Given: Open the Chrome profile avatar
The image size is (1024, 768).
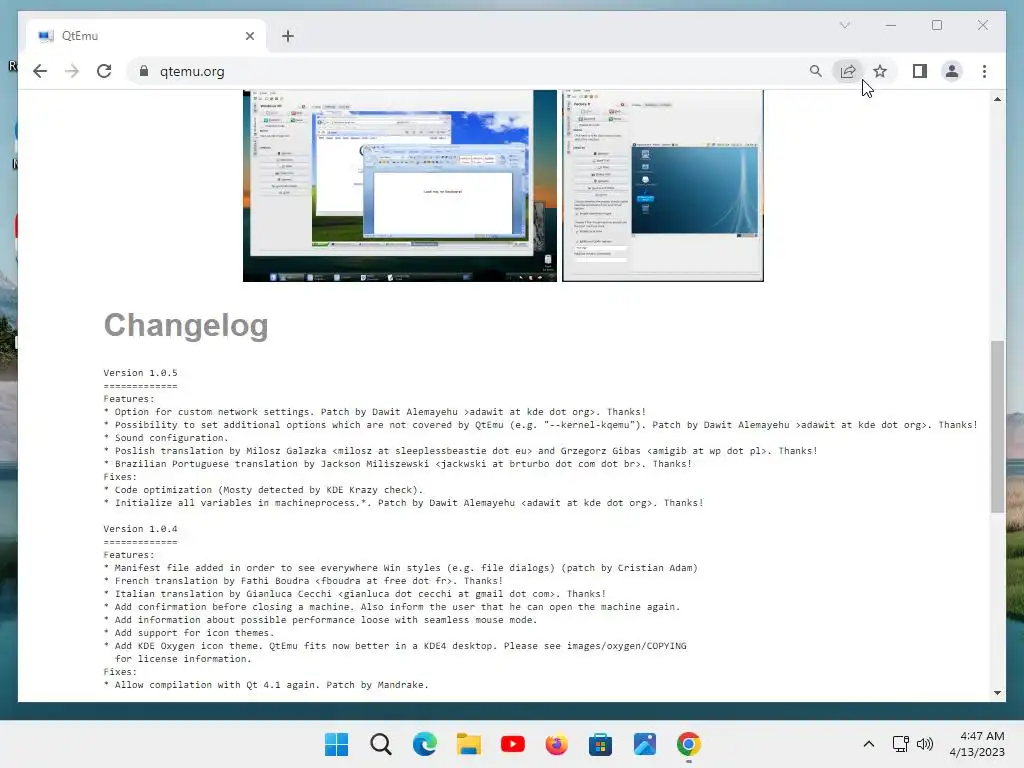Looking at the screenshot, I should pos(952,71).
